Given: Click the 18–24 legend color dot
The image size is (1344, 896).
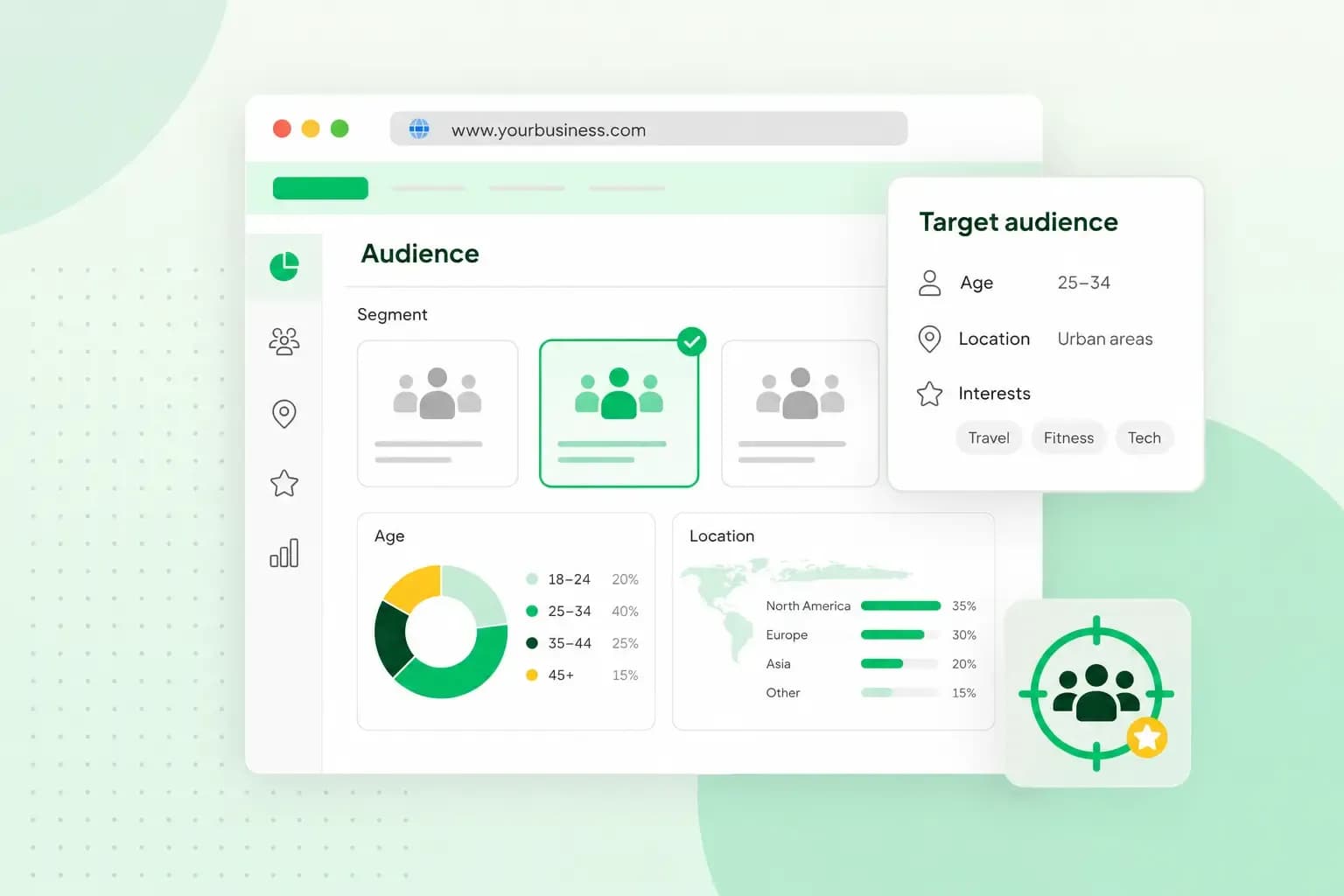Looking at the screenshot, I should (532, 579).
